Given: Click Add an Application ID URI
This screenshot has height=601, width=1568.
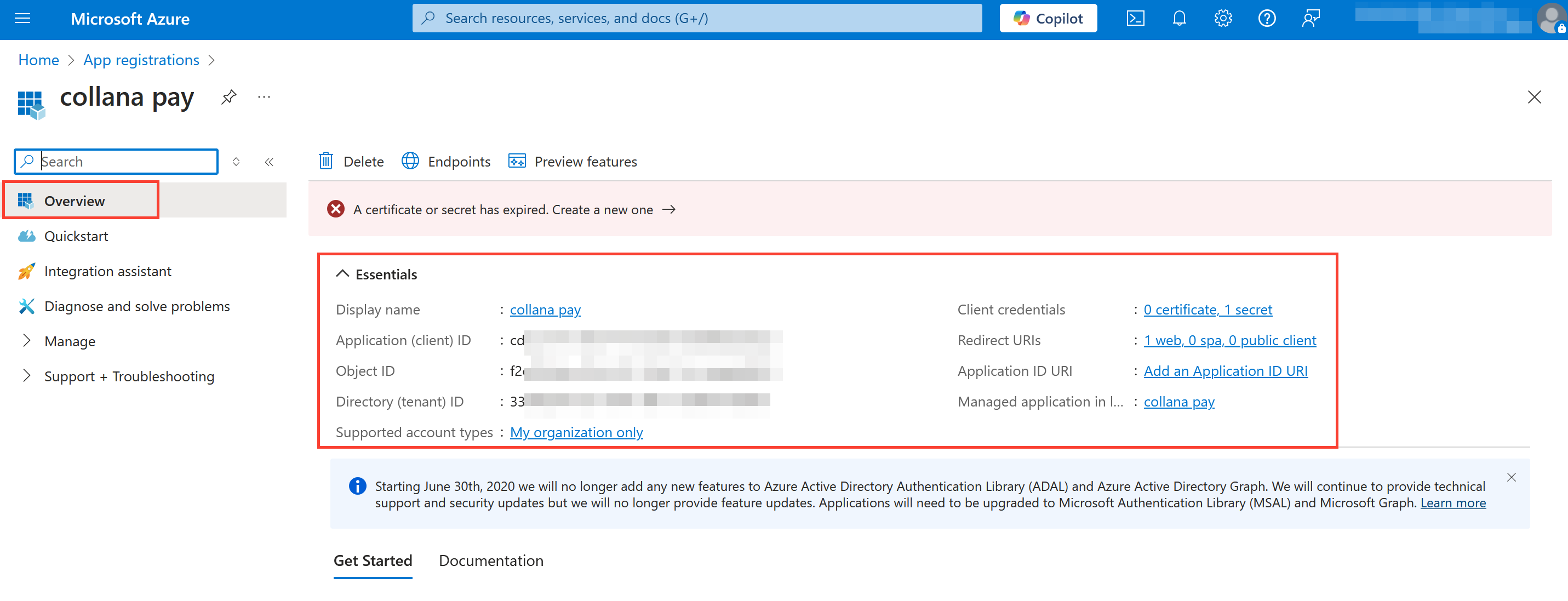Looking at the screenshot, I should (x=1225, y=370).
